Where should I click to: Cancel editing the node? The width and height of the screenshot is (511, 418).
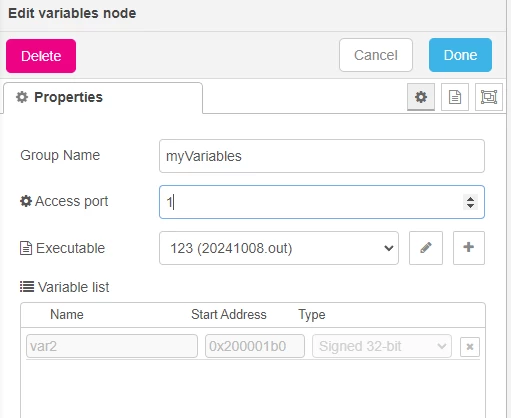376,55
